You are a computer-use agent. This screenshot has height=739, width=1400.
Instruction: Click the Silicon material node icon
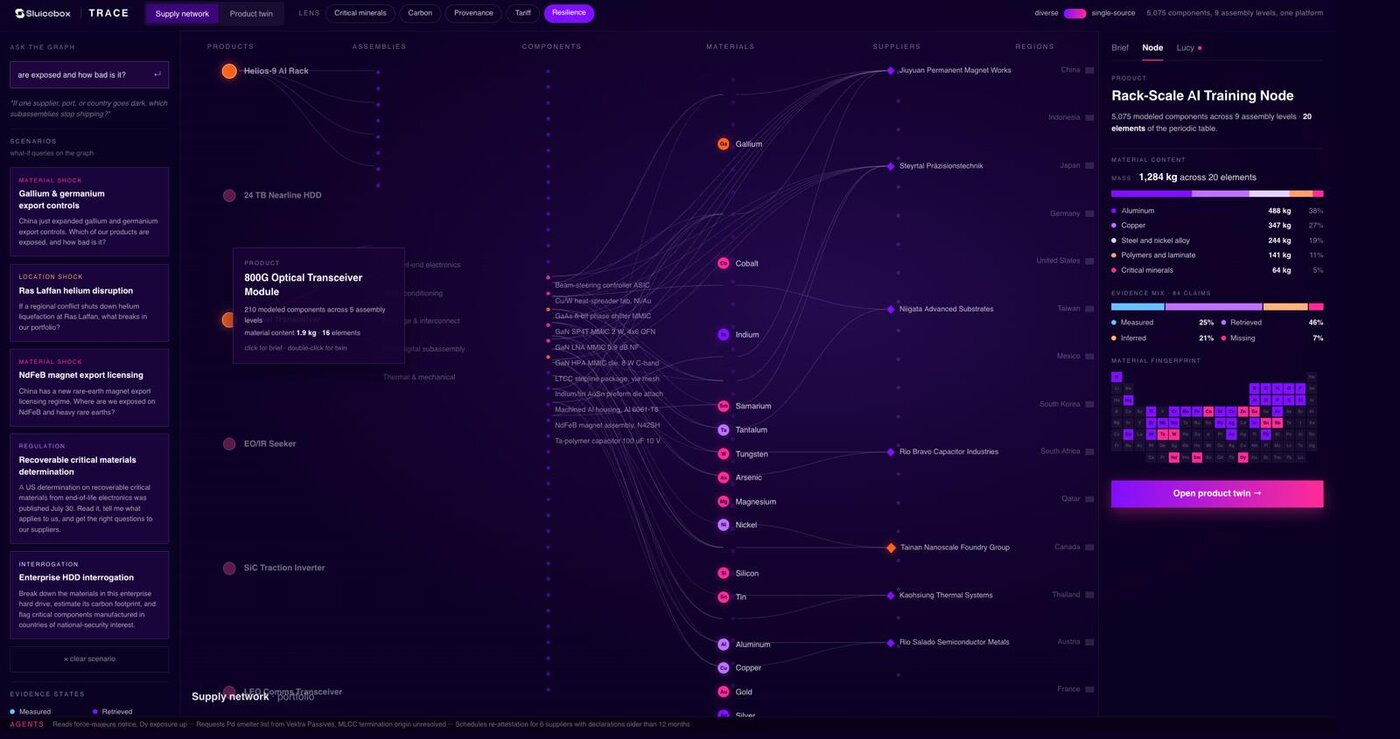click(x=723, y=573)
